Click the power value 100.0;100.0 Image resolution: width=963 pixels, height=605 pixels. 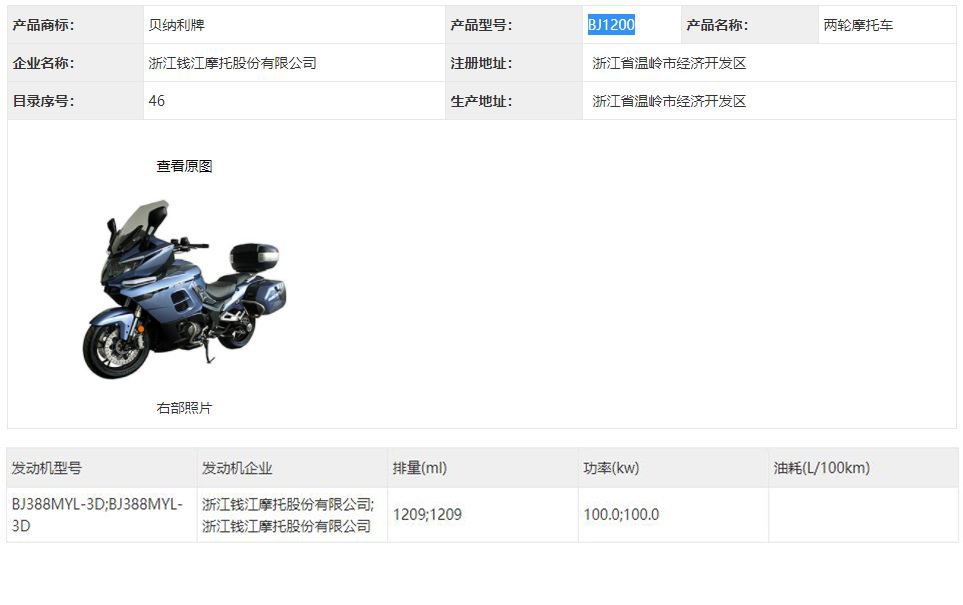coord(621,515)
